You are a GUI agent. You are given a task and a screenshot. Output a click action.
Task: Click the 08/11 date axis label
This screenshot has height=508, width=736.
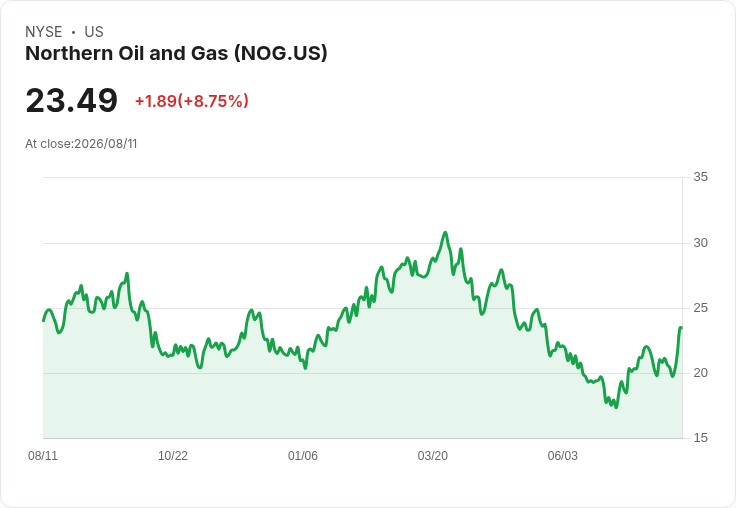(43, 456)
